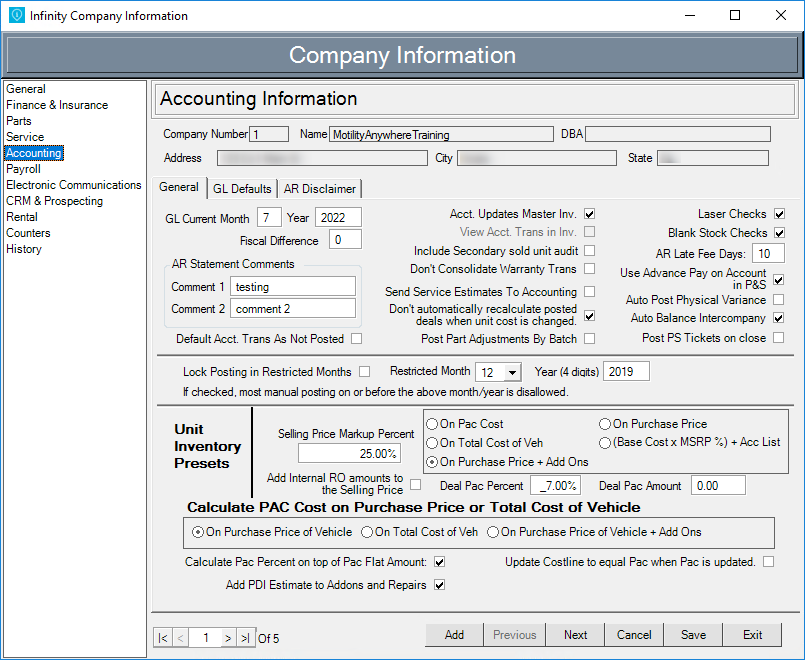Toggle Auto Balance Intercompany checkbox
This screenshot has width=805, height=660.
point(779,318)
